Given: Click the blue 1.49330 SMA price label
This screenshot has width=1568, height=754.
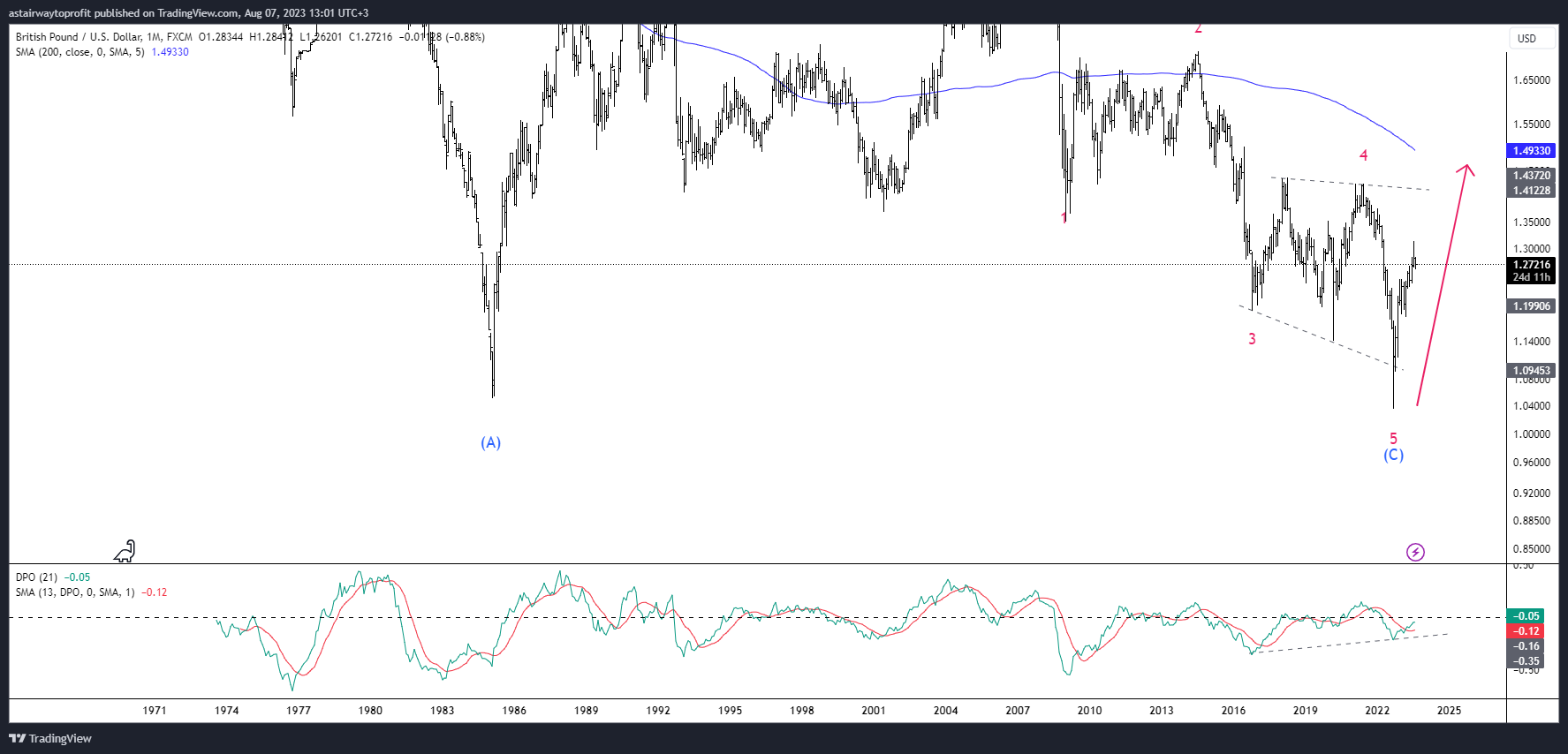Looking at the screenshot, I should pos(1532,151).
